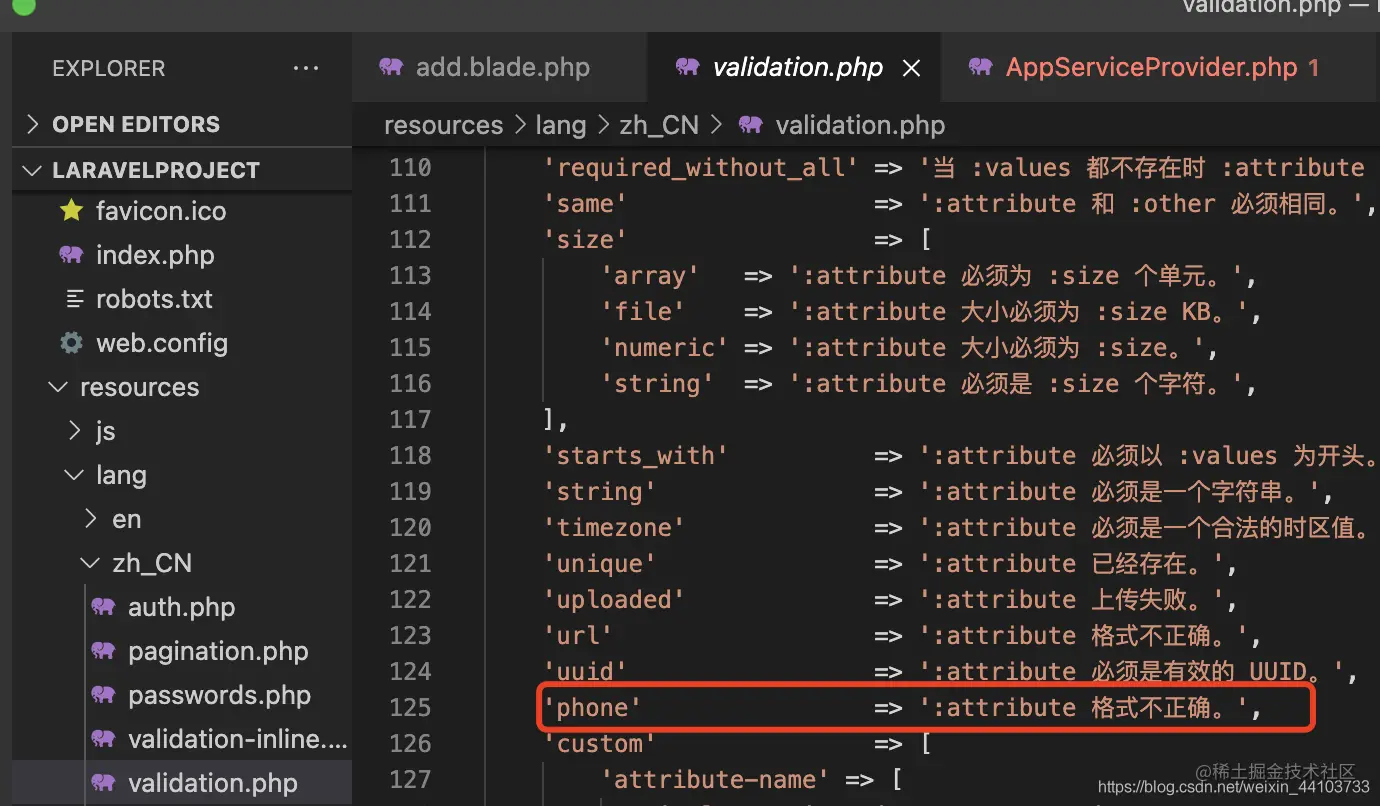Click the 'array' key on line 113
The image size is (1380, 806).
tap(650, 276)
